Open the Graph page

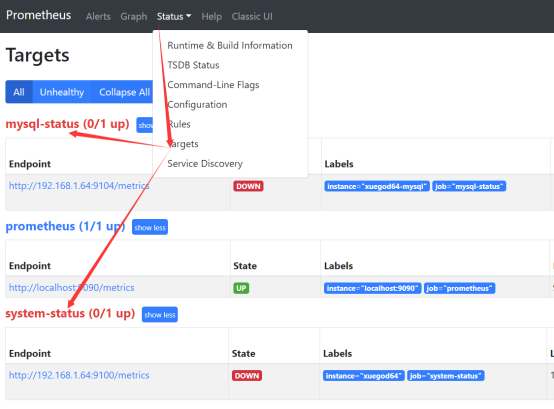point(134,17)
